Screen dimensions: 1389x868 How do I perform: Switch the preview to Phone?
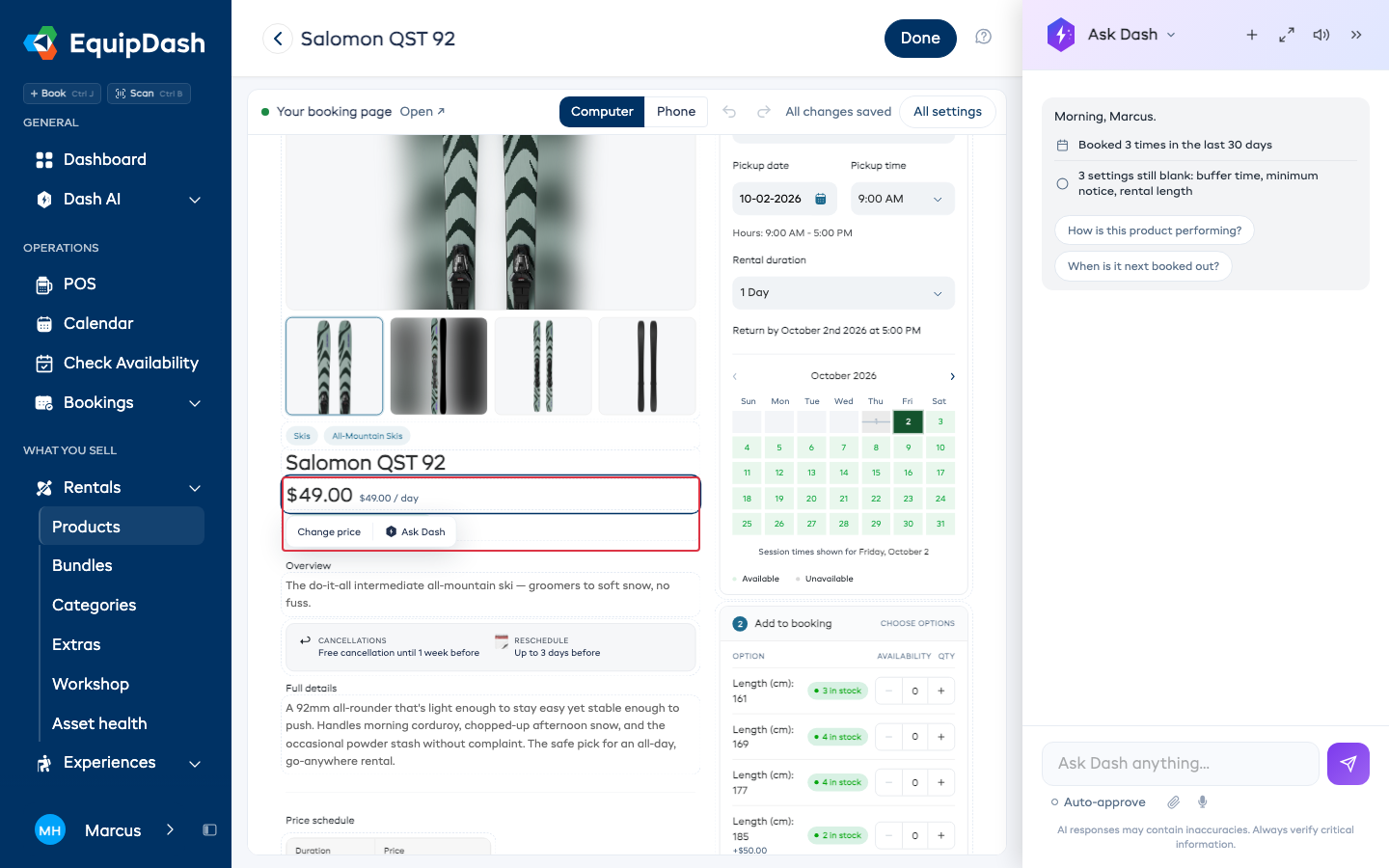tap(676, 112)
